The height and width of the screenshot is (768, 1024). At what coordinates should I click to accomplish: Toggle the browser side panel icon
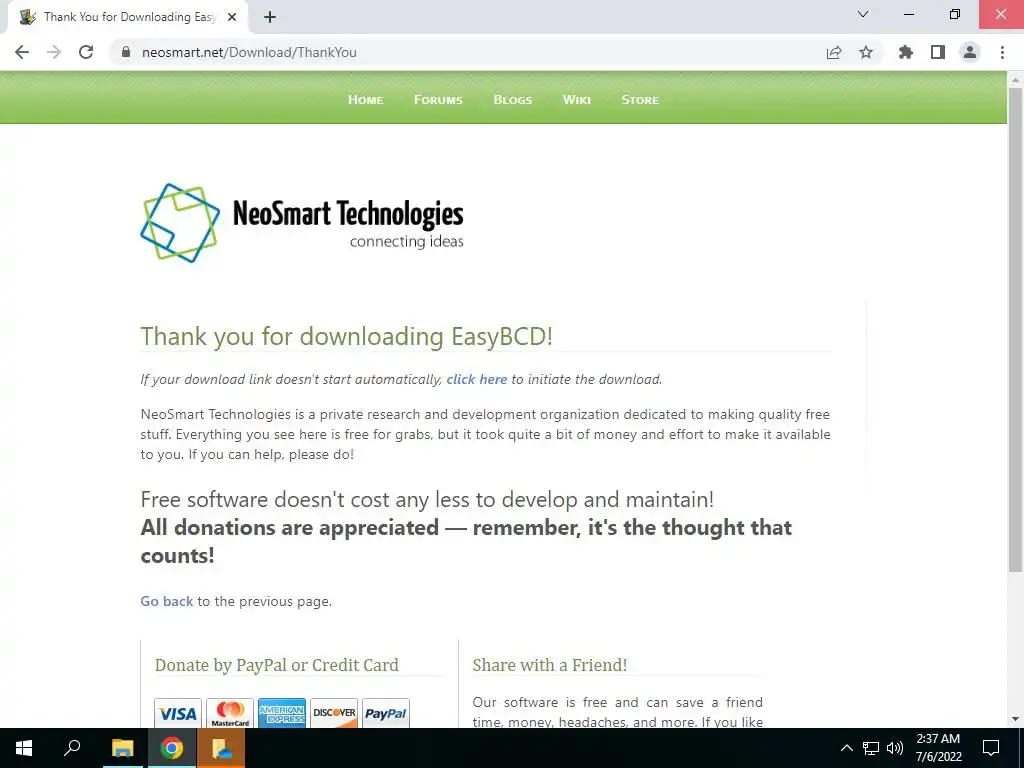pyautogui.click(x=938, y=52)
